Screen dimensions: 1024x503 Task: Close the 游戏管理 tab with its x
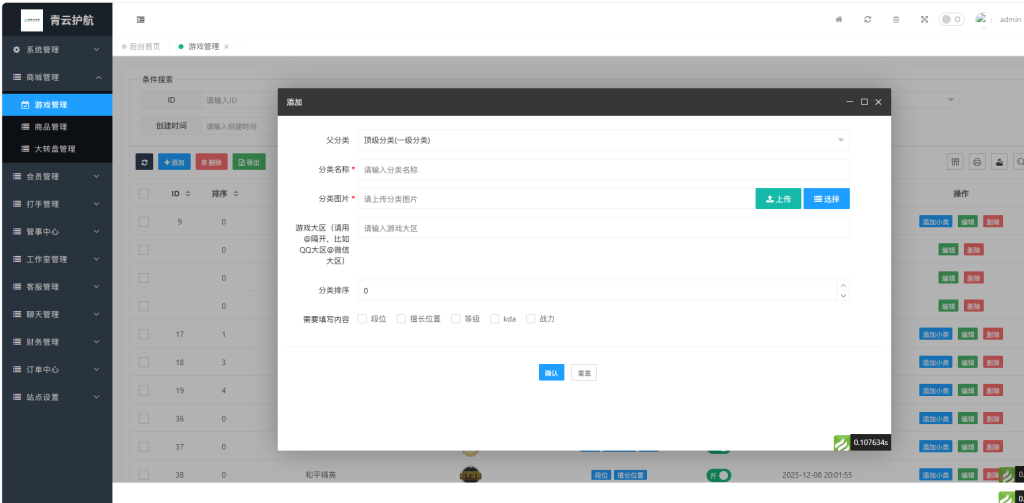tap(227, 47)
